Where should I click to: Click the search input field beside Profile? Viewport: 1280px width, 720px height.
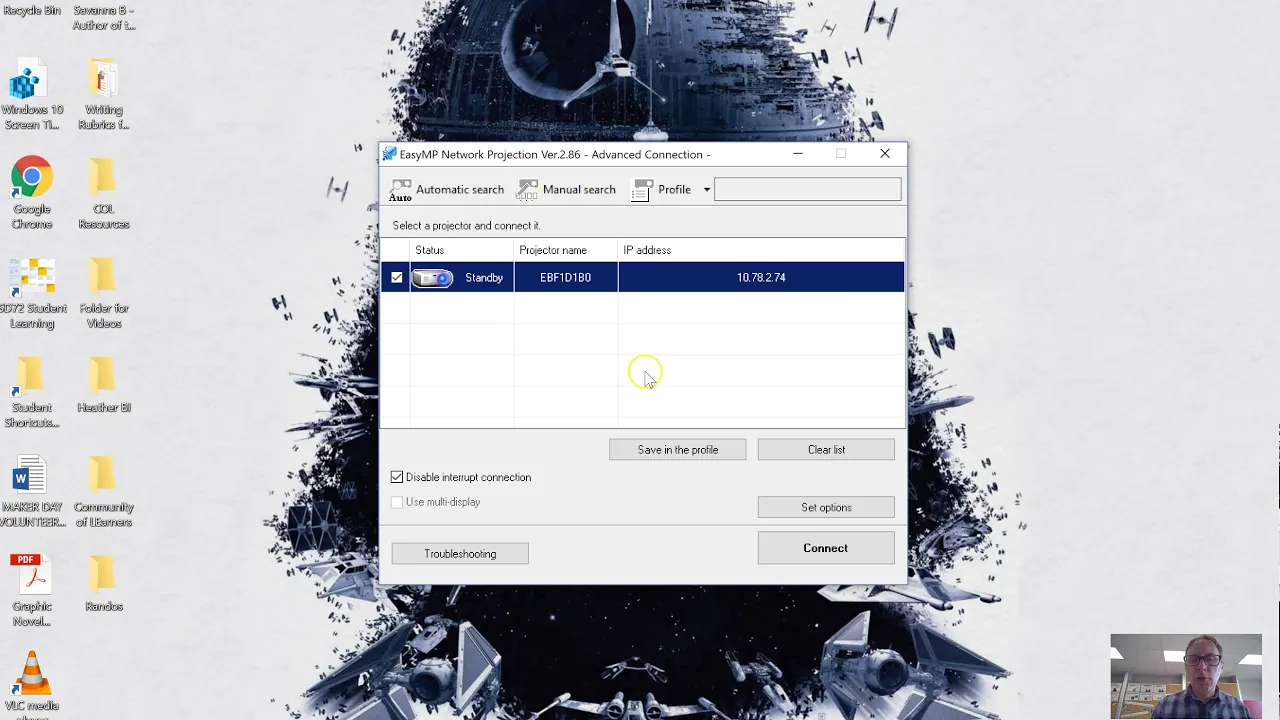(807, 189)
